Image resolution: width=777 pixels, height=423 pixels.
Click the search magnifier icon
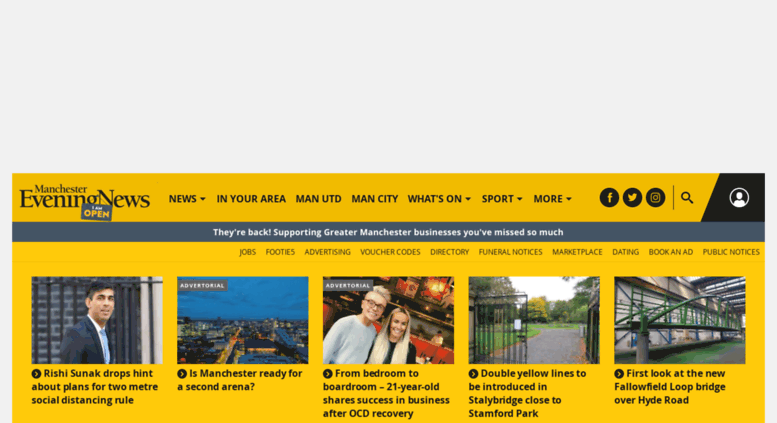click(687, 198)
